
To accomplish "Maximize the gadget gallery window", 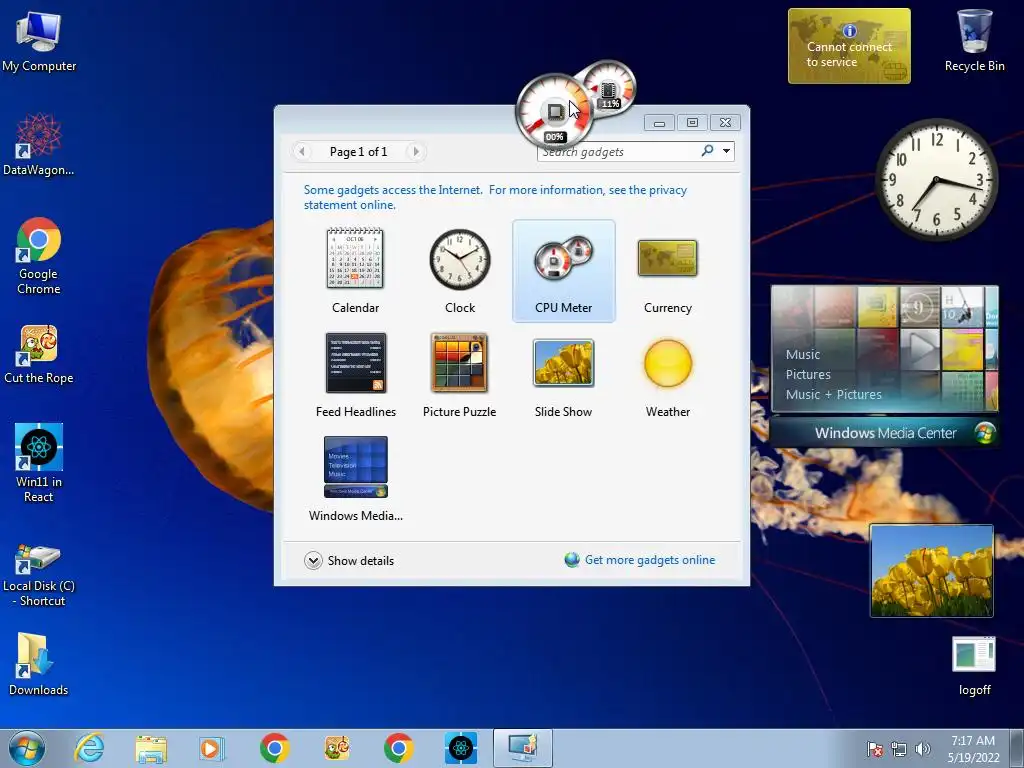I will point(692,123).
